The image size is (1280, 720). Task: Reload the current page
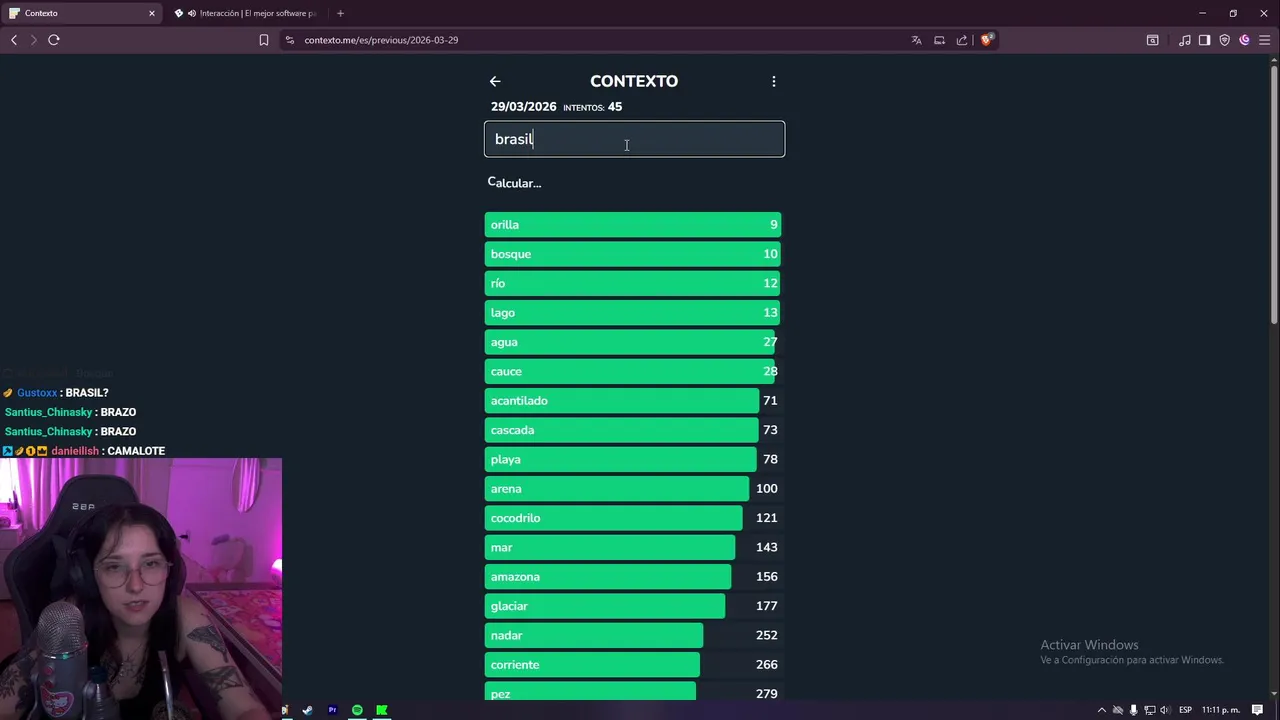point(54,40)
